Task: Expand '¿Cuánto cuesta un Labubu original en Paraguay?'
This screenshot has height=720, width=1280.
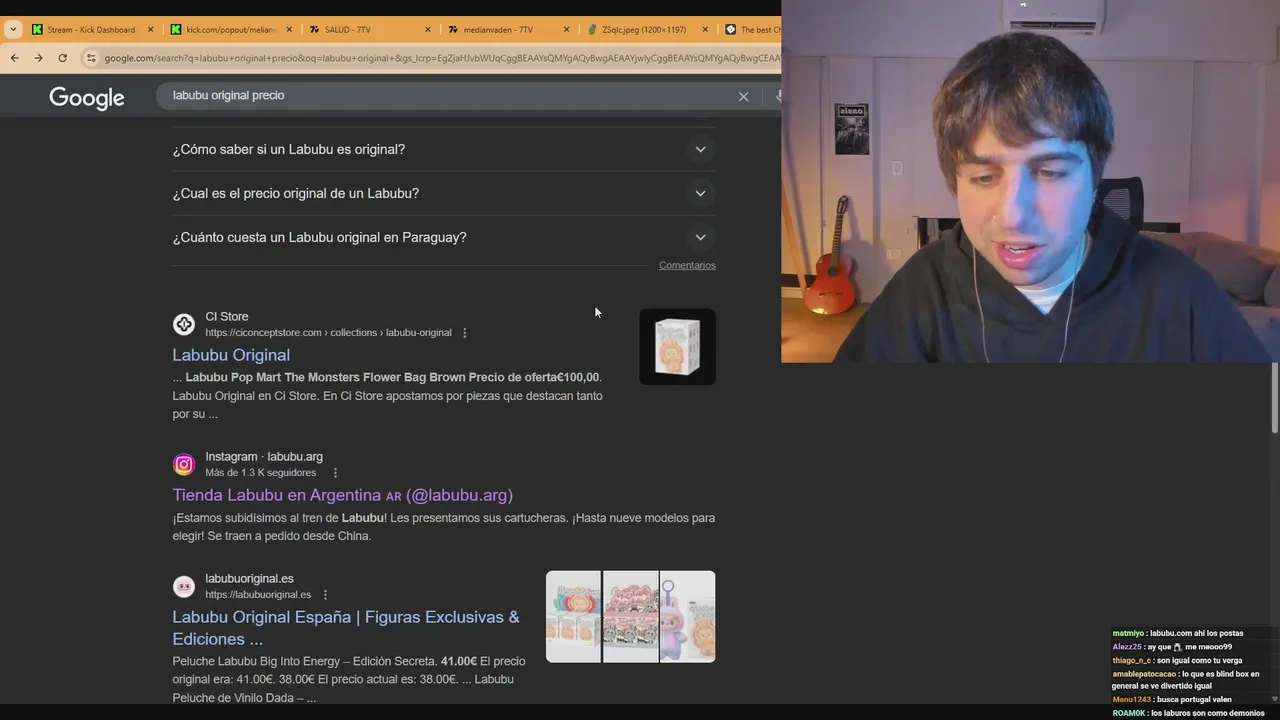Action: click(443, 237)
